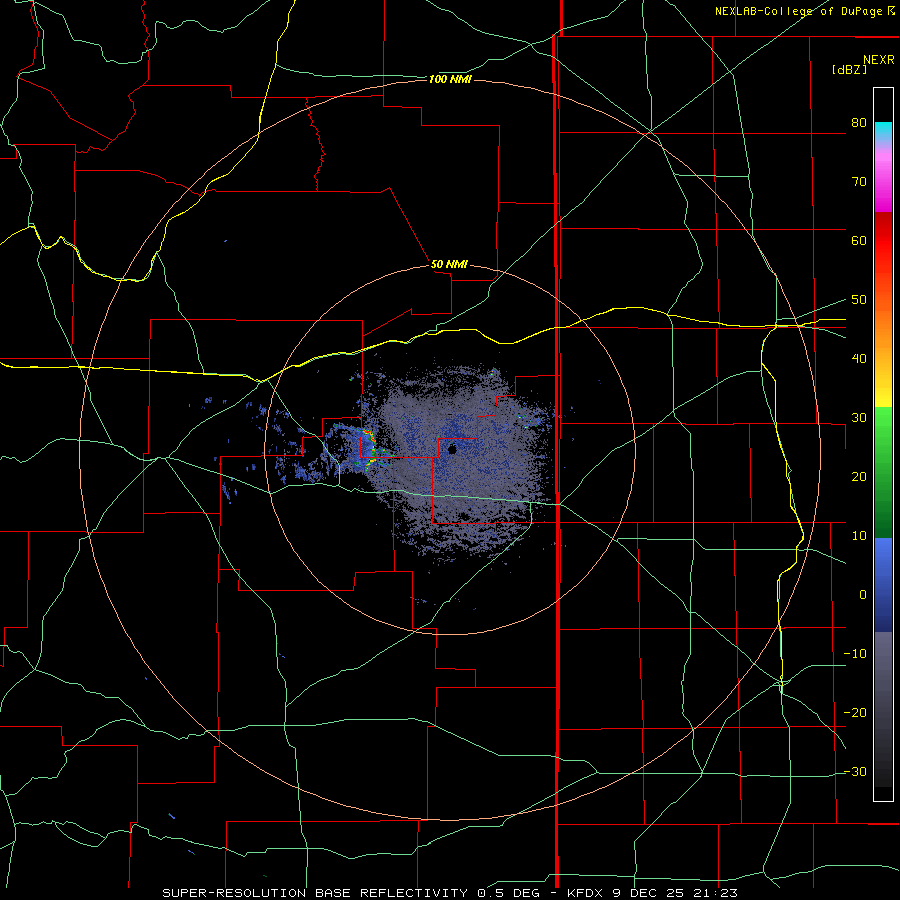Click the KFDX 9 DEC 25 21:23 timestamp
This screenshot has width=900, height=900.
652,893
